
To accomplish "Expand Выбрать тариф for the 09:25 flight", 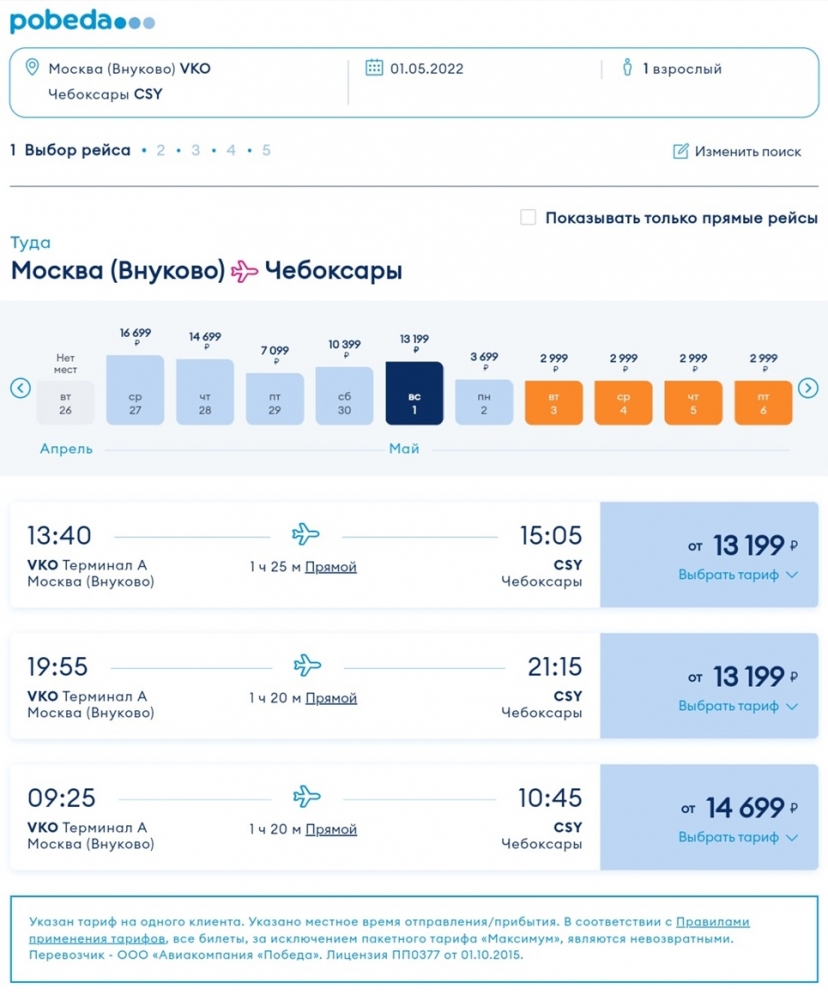I will point(737,837).
